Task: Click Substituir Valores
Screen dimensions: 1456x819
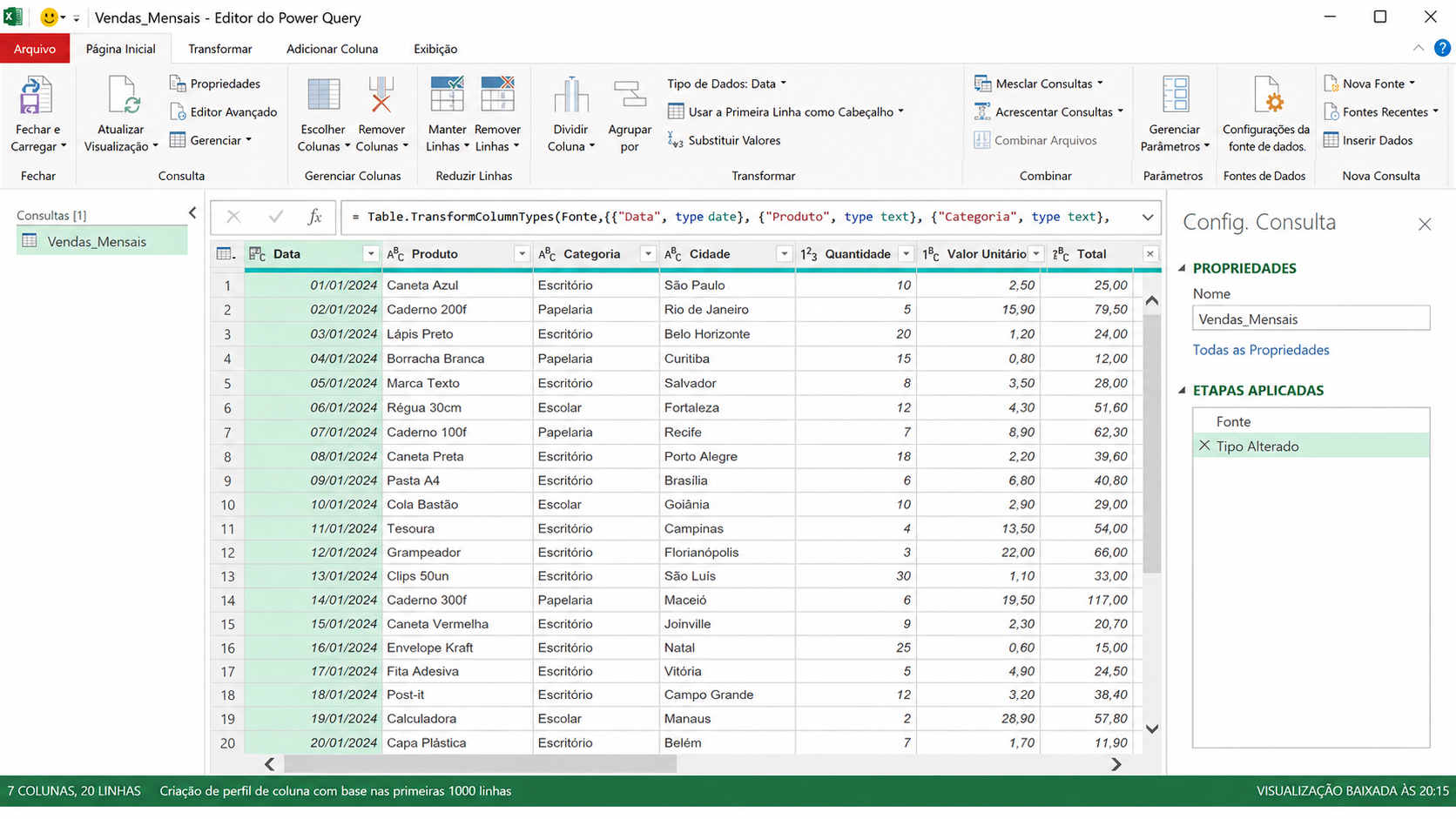Action: tap(725, 140)
